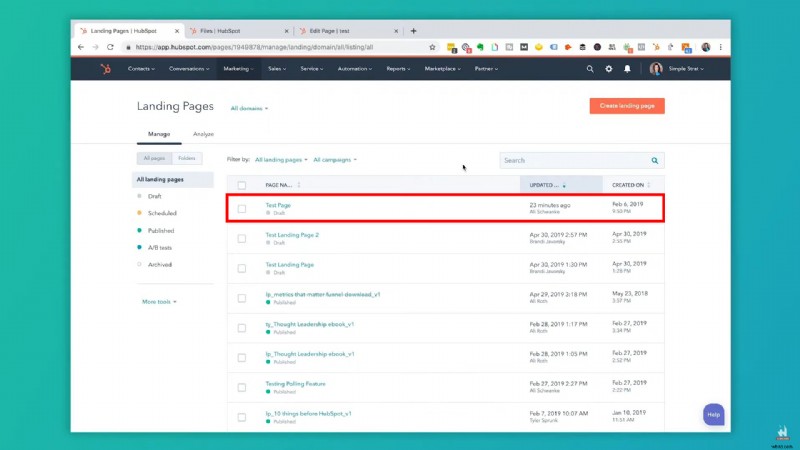Check the box for Test Page row
The width and height of the screenshot is (800, 450).
click(x=242, y=208)
